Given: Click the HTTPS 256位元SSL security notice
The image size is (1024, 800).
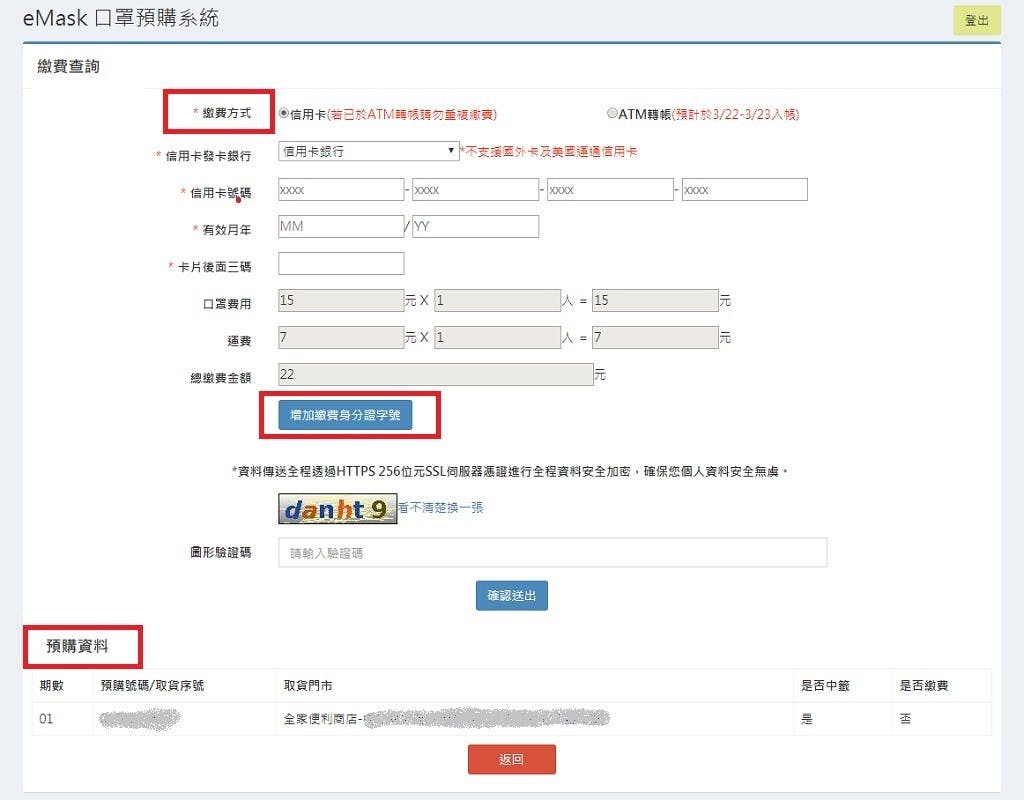Looking at the screenshot, I should [509, 472].
